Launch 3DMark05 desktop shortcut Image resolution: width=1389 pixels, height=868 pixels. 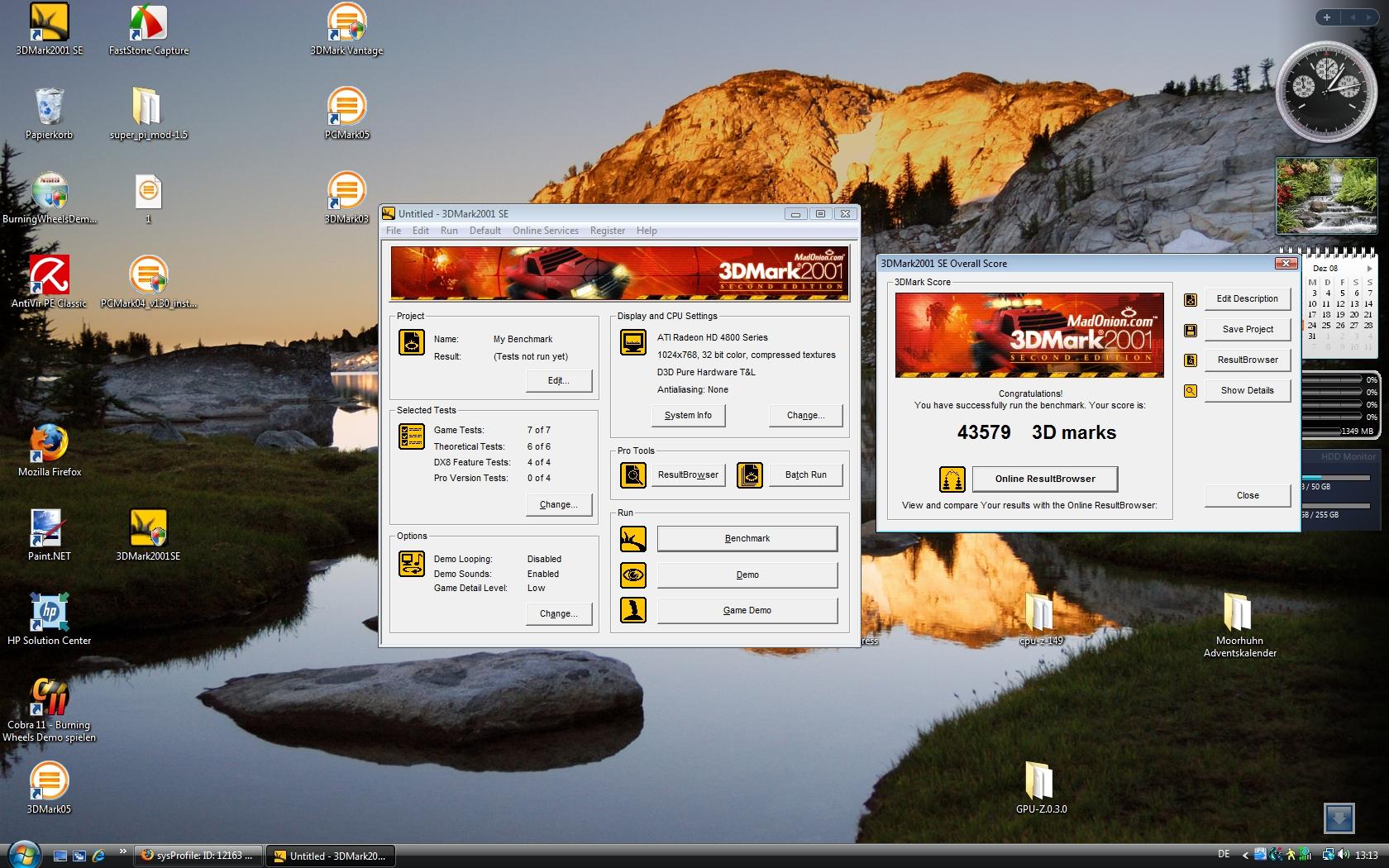point(49,789)
